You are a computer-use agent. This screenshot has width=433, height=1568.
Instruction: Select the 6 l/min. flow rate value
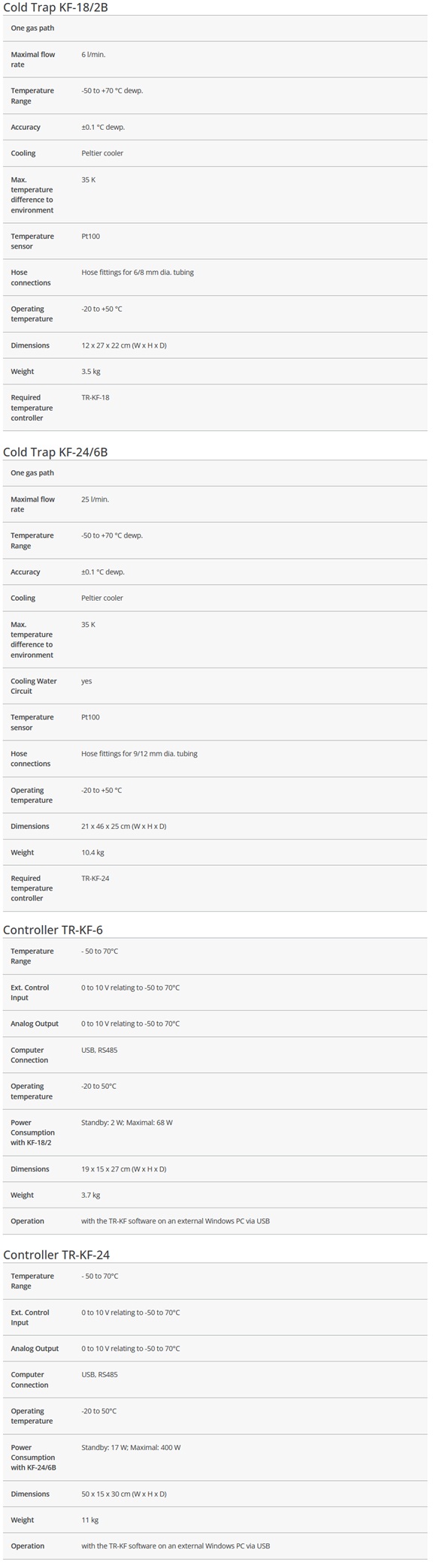coord(93,55)
